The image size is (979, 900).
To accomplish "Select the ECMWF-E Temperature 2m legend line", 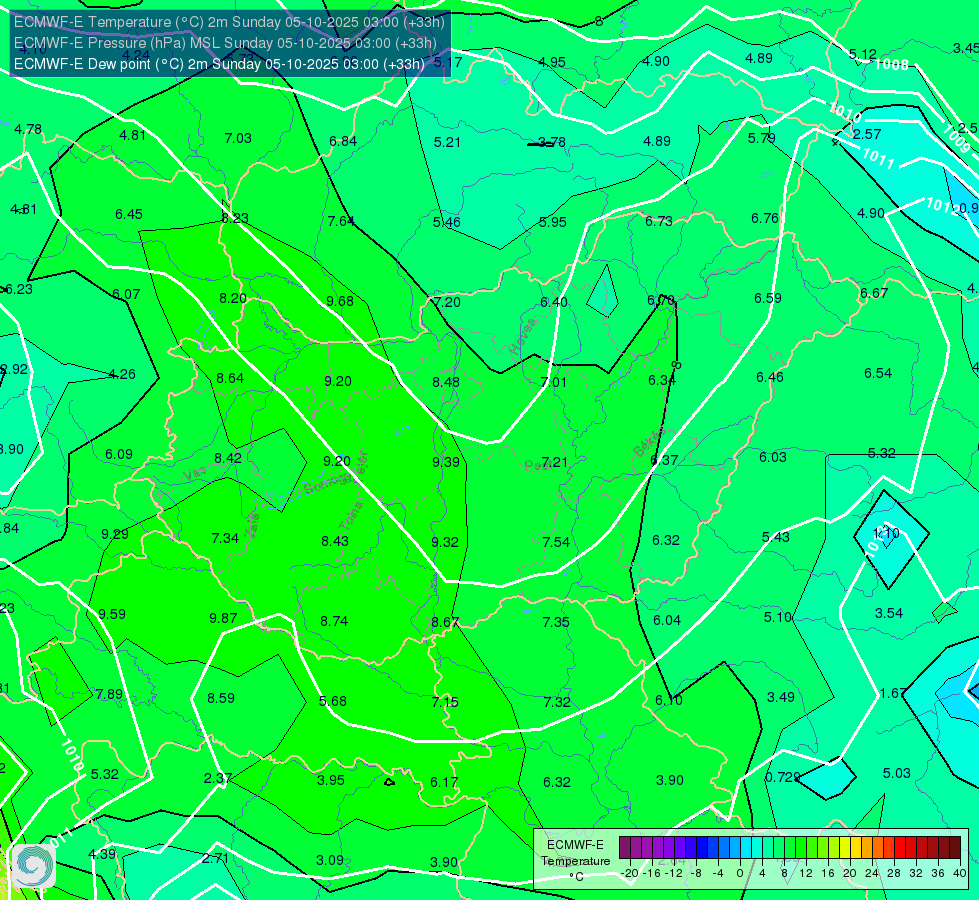I will click(x=229, y=22).
